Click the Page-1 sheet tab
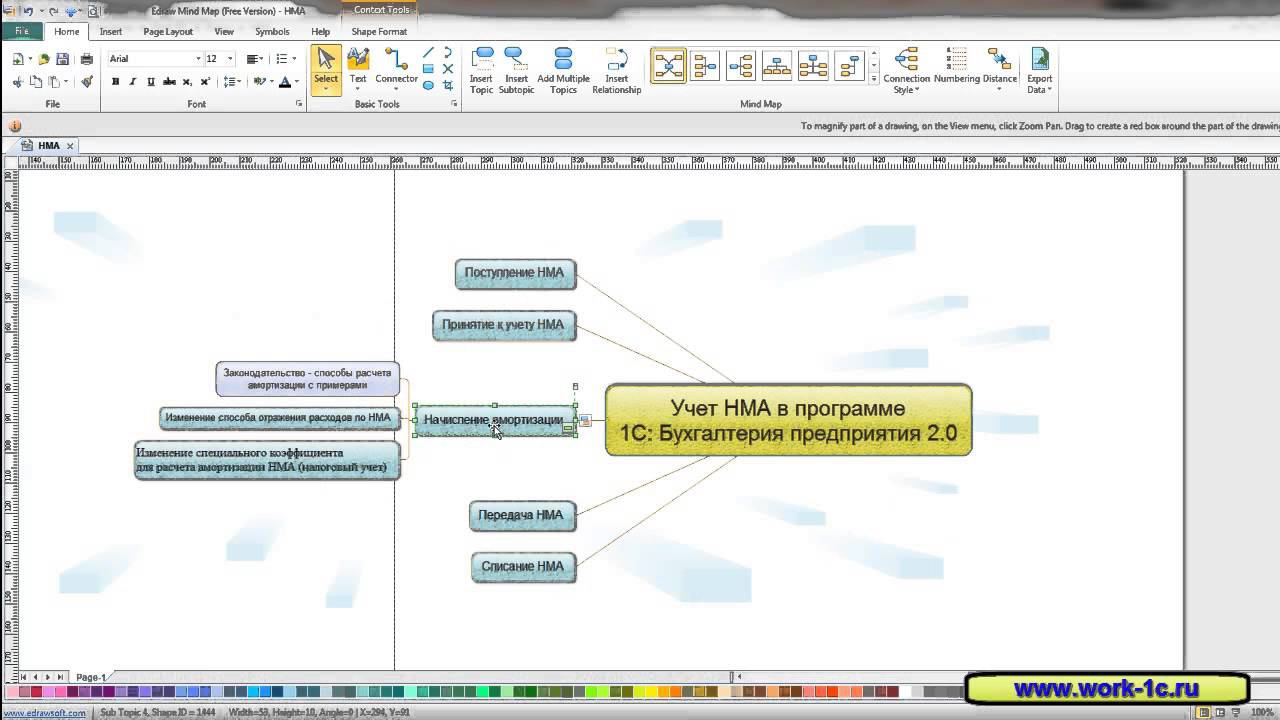Screen dimensions: 1280x720 [x=90, y=677]
